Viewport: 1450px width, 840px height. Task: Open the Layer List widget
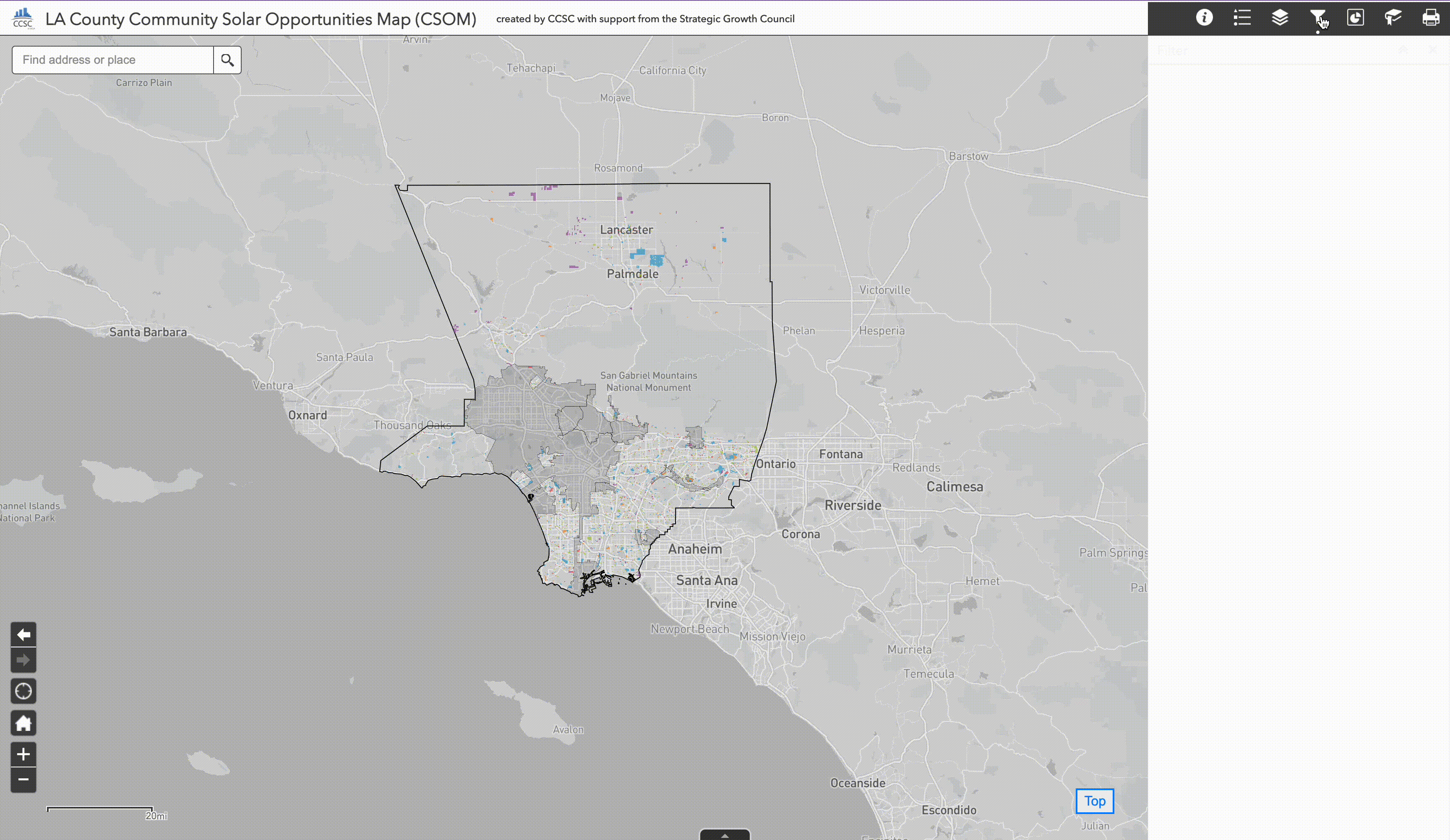coord(1280,18)
